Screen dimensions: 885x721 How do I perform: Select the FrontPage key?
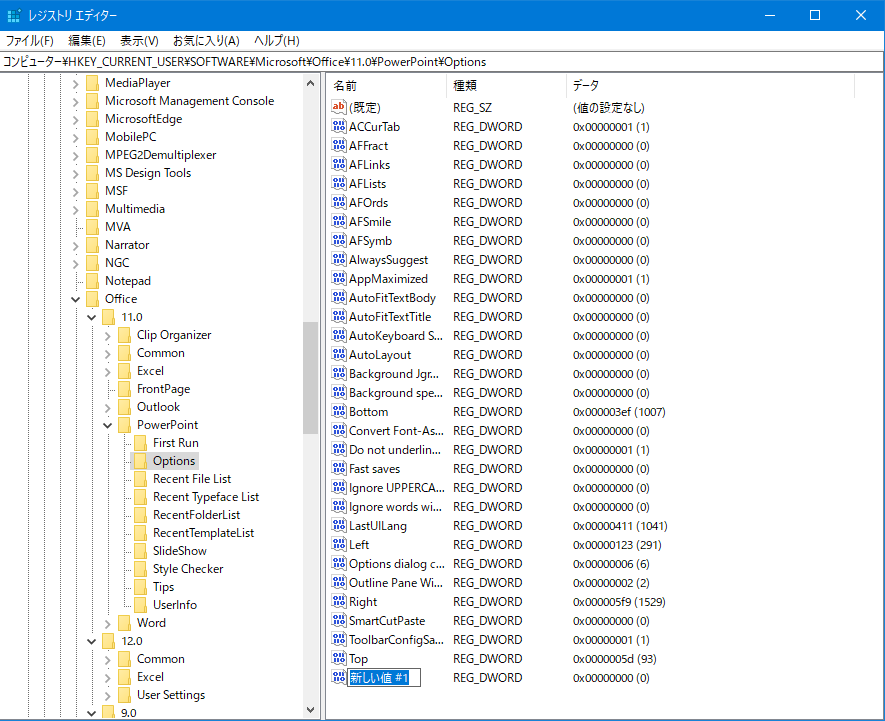pyautogui.click(x=163, y=389)
